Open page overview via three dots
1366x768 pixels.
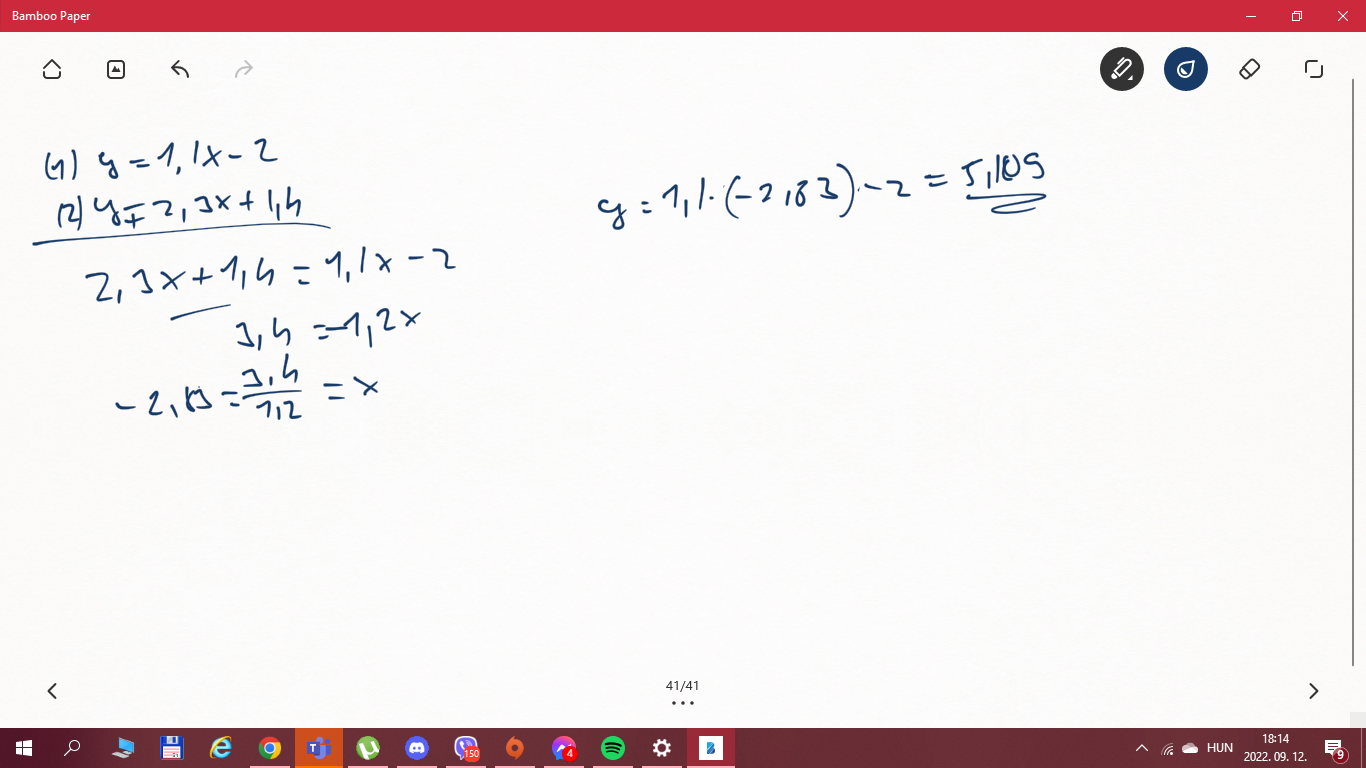point(683,703)
